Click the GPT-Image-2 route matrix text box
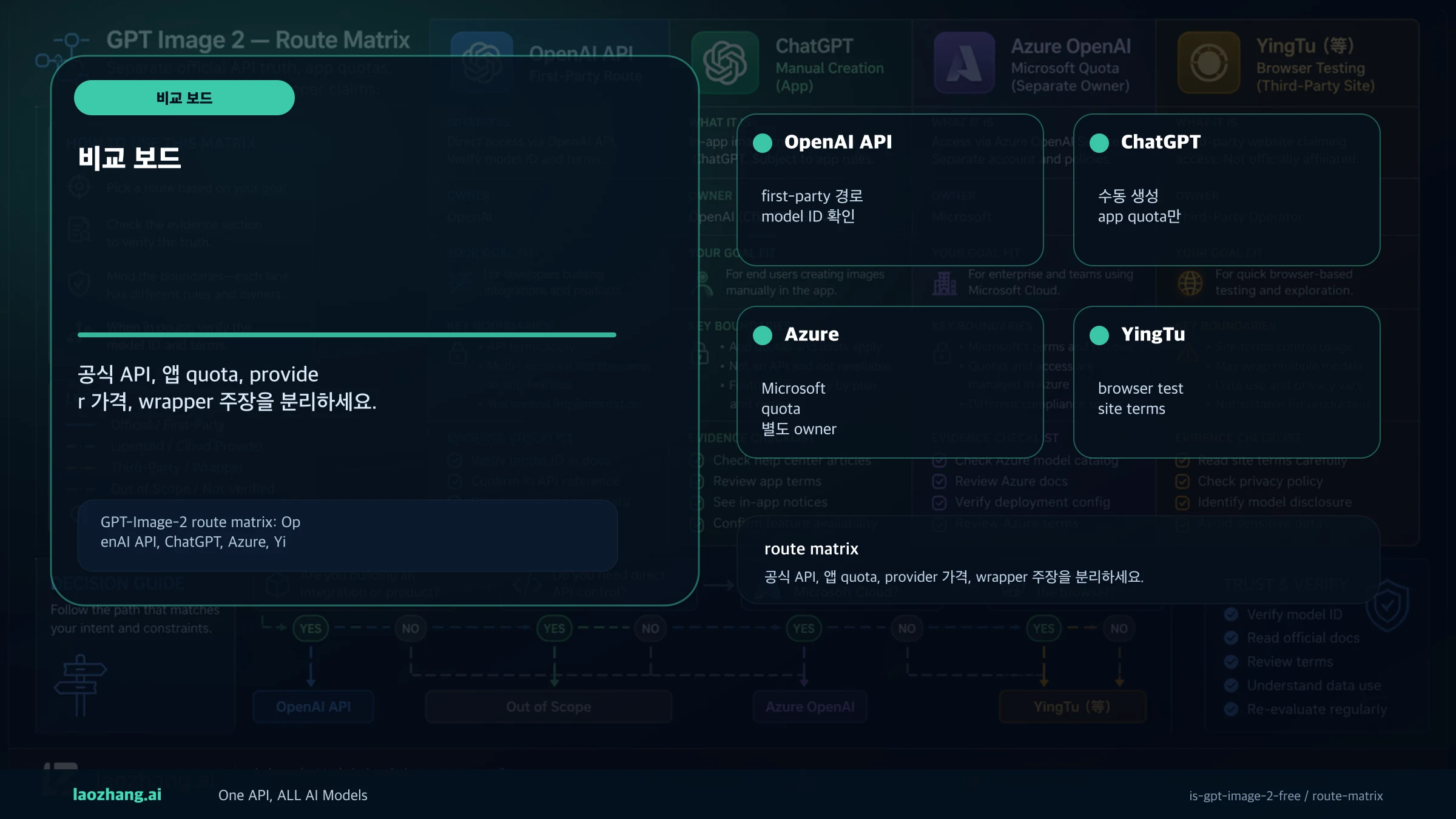The height and width of the screenshot is (819, 1456). click(x=348, y=535)
